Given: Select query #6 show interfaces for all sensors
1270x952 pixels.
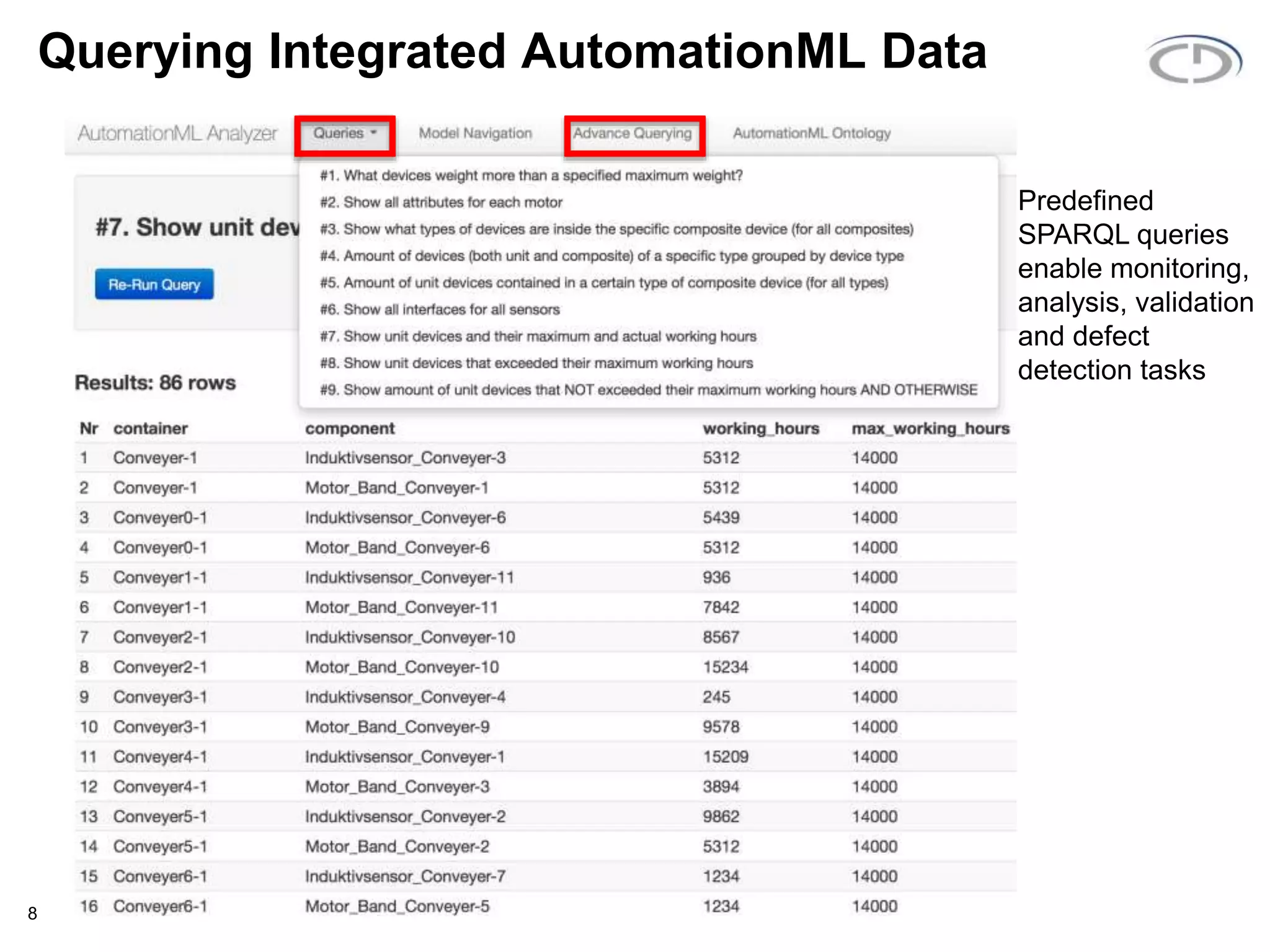Looking at the screenshot, I should (440, 309).
